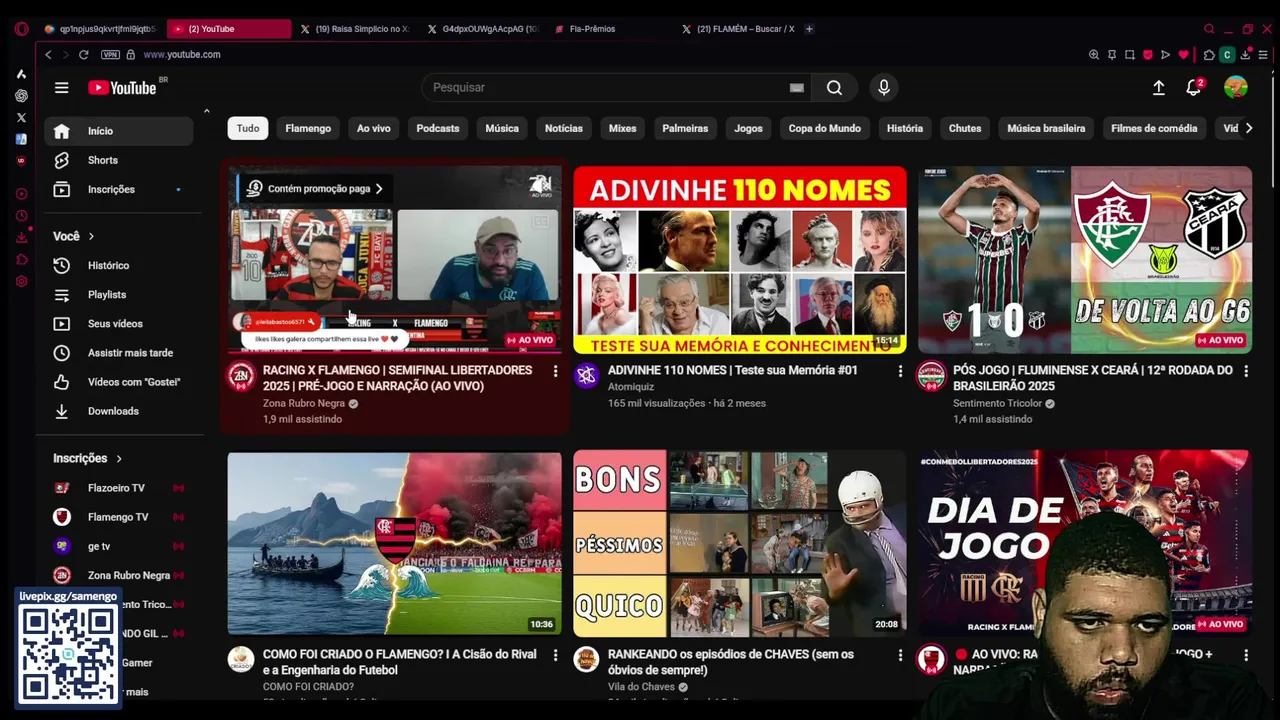This screenshot has height=720, width=1280.
Task: Go back to previous page
Action: (48, 55)
